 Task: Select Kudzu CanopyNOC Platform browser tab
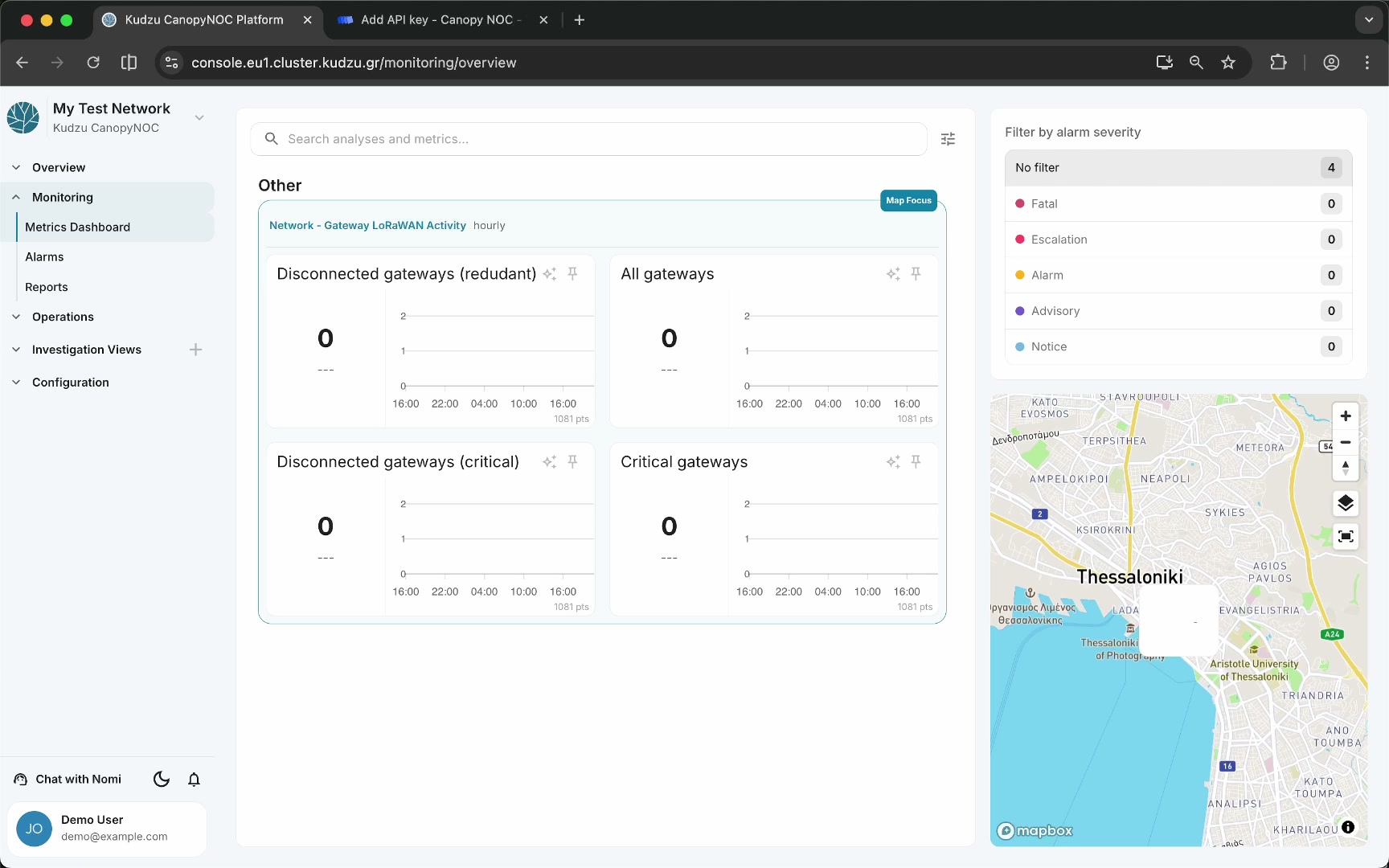204,20
